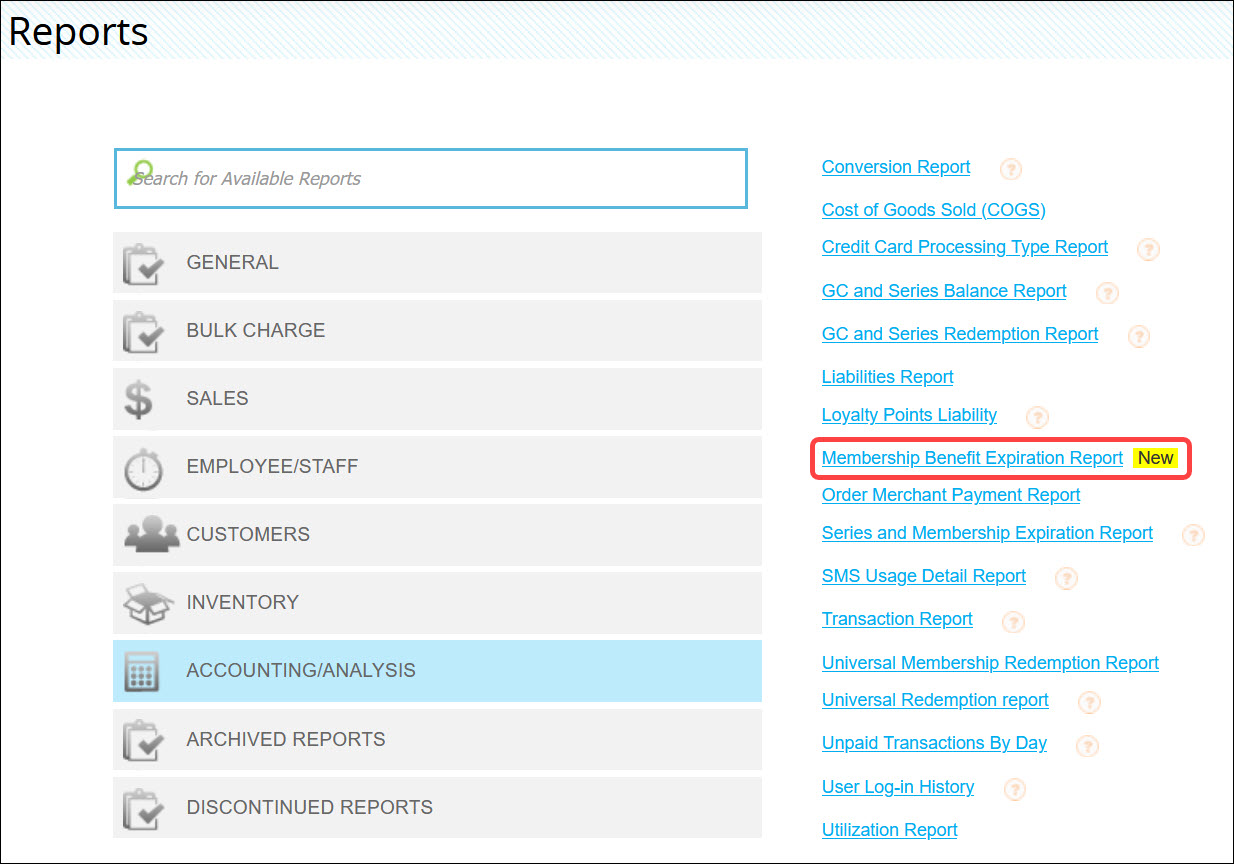
Task: Open the Cost of Goods Sold report
Action: click(x=933, y=210)
